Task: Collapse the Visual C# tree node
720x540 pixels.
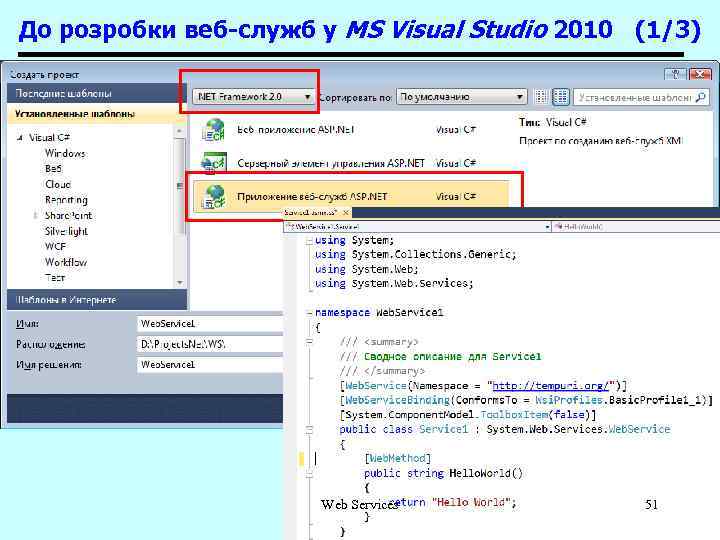Action: click(19, 138)
